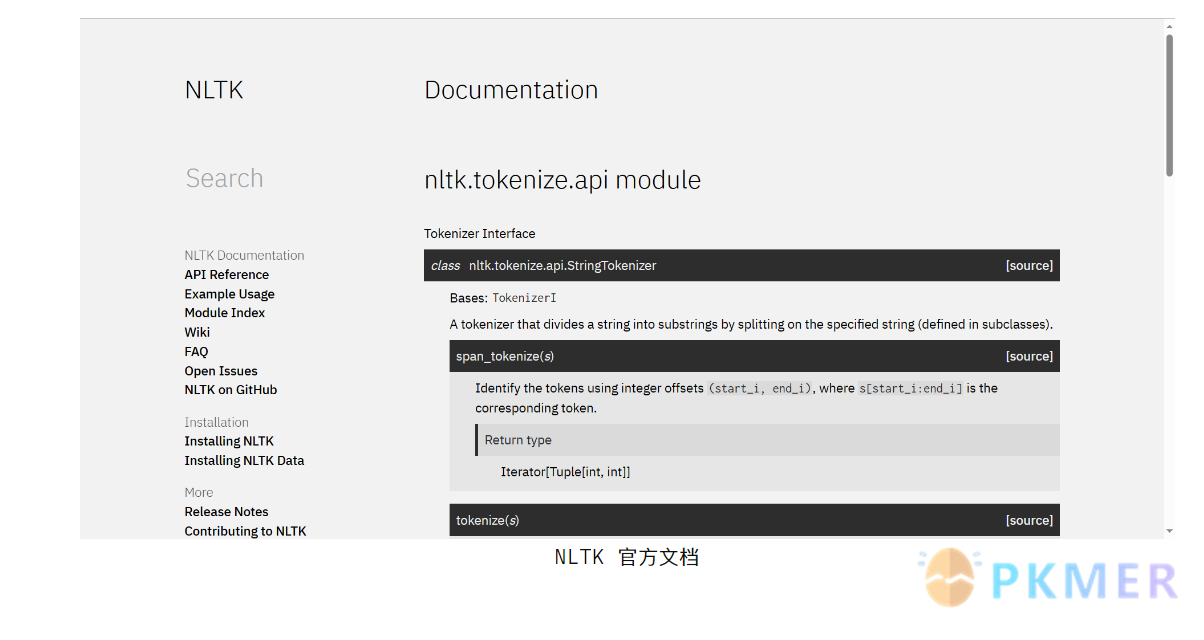Open the Example Usage page
Viewport: 1204px width, 640px height.
pos(229,294)
